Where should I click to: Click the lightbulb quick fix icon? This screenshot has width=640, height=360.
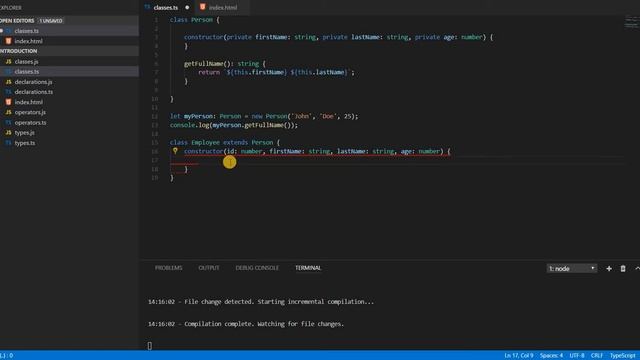tap(175, 151)
